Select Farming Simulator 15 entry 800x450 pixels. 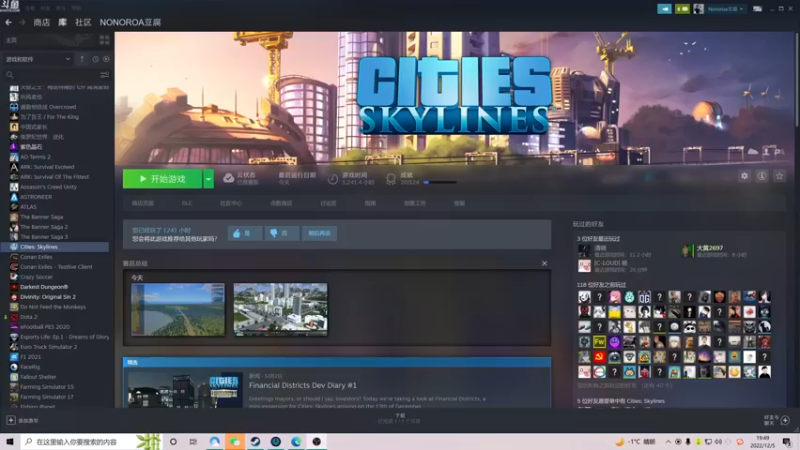46,387
